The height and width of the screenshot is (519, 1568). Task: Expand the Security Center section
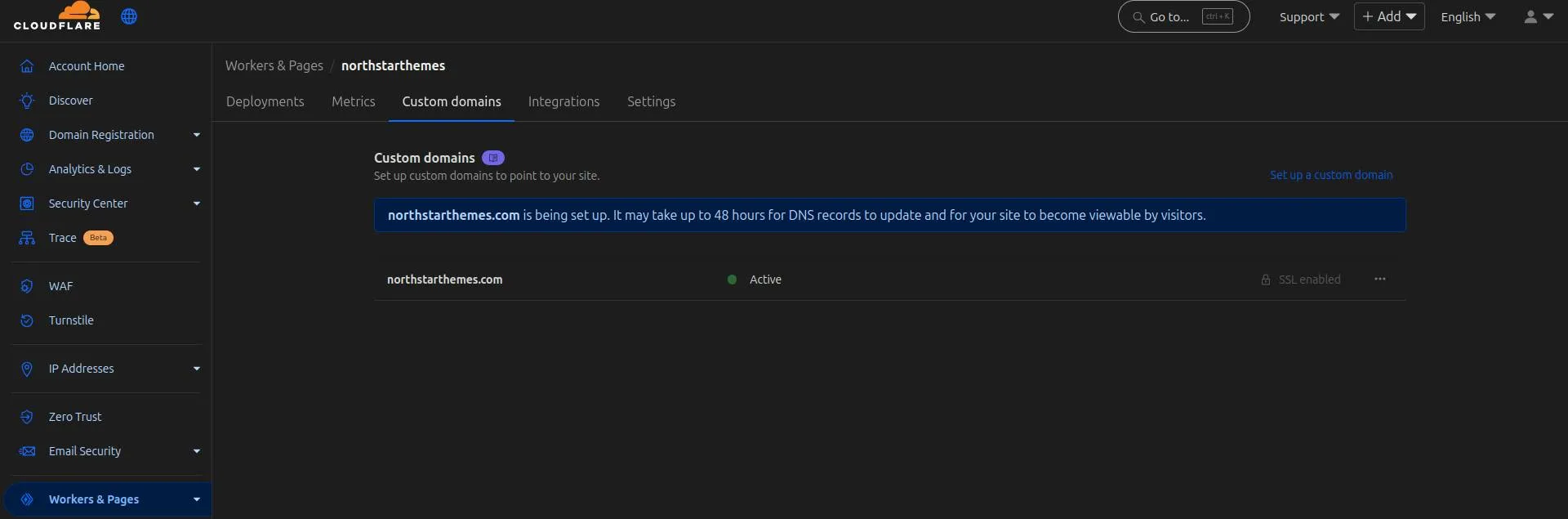(x=197, y=204)
